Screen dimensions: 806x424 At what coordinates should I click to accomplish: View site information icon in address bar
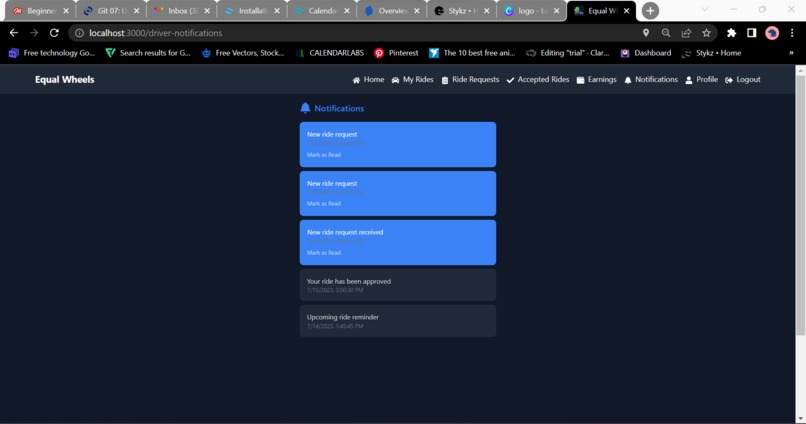79,33
